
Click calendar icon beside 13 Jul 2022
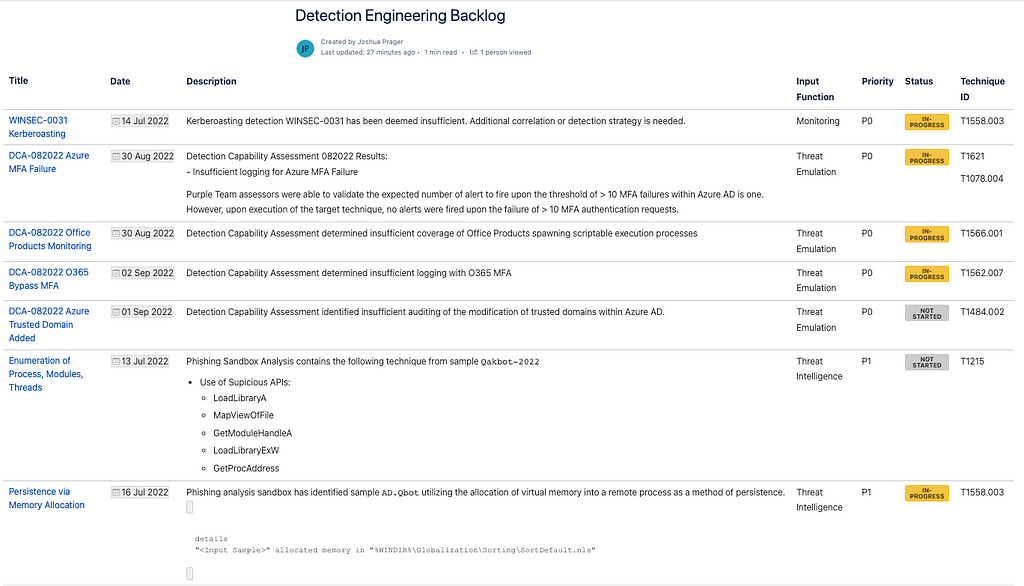[116, 362]
